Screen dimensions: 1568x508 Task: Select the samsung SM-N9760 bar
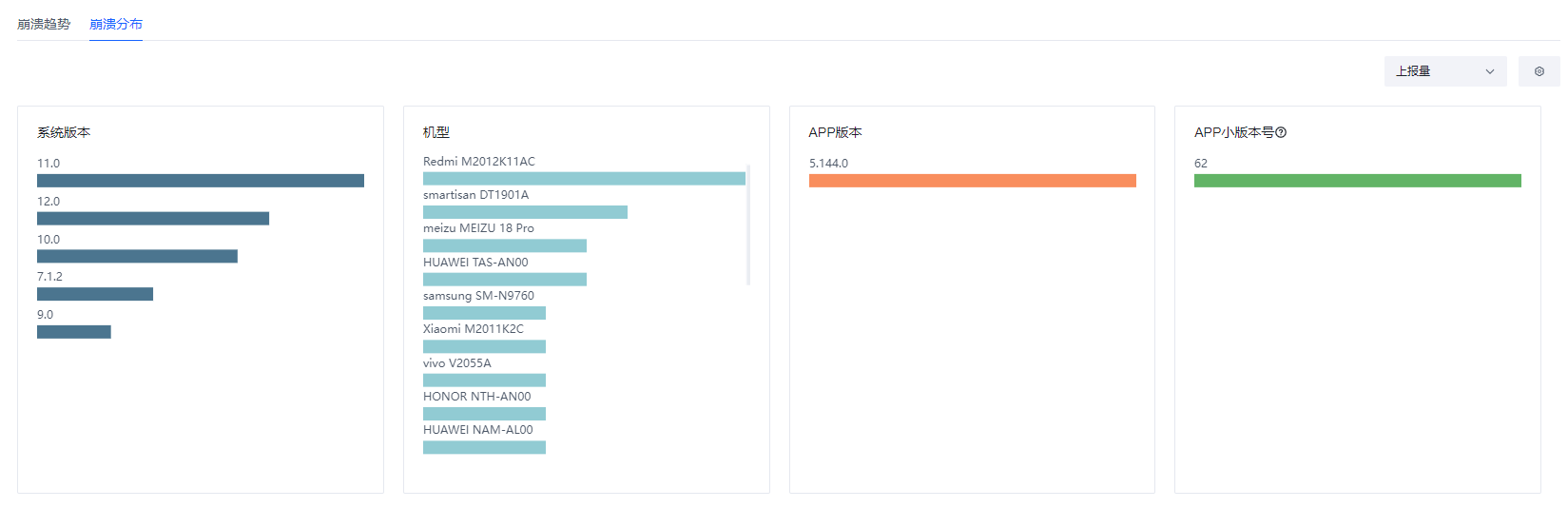pyautogui.click(x=484, y=313)
